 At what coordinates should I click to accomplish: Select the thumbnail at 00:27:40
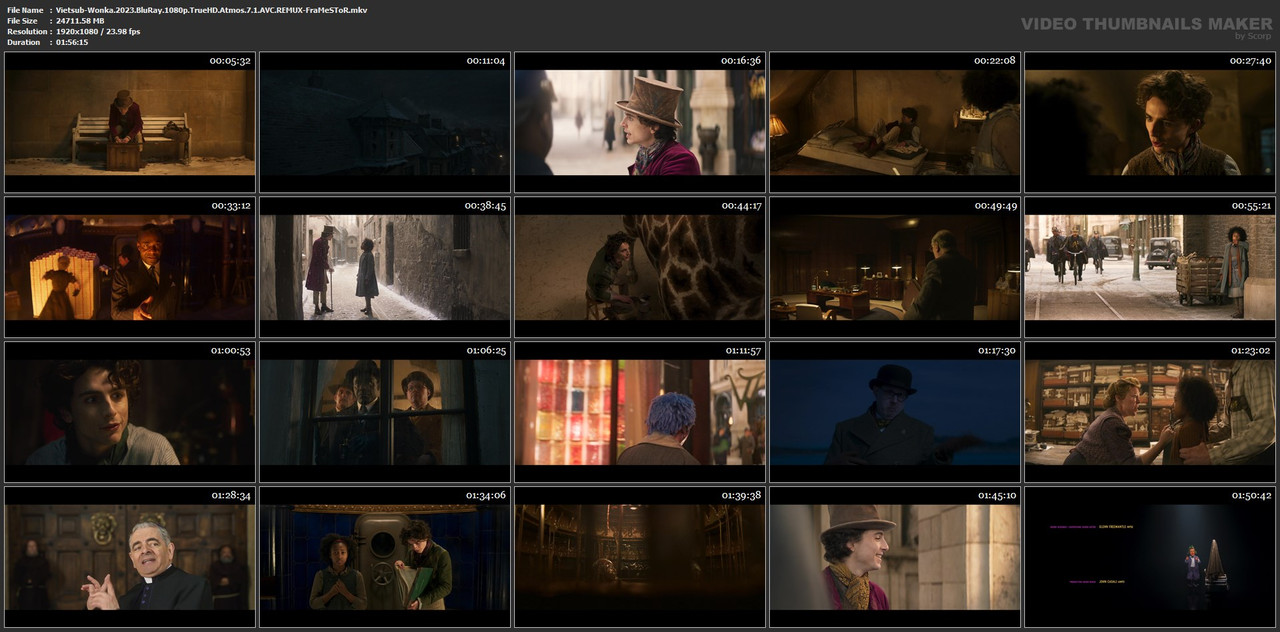[x=1150, y=123]
